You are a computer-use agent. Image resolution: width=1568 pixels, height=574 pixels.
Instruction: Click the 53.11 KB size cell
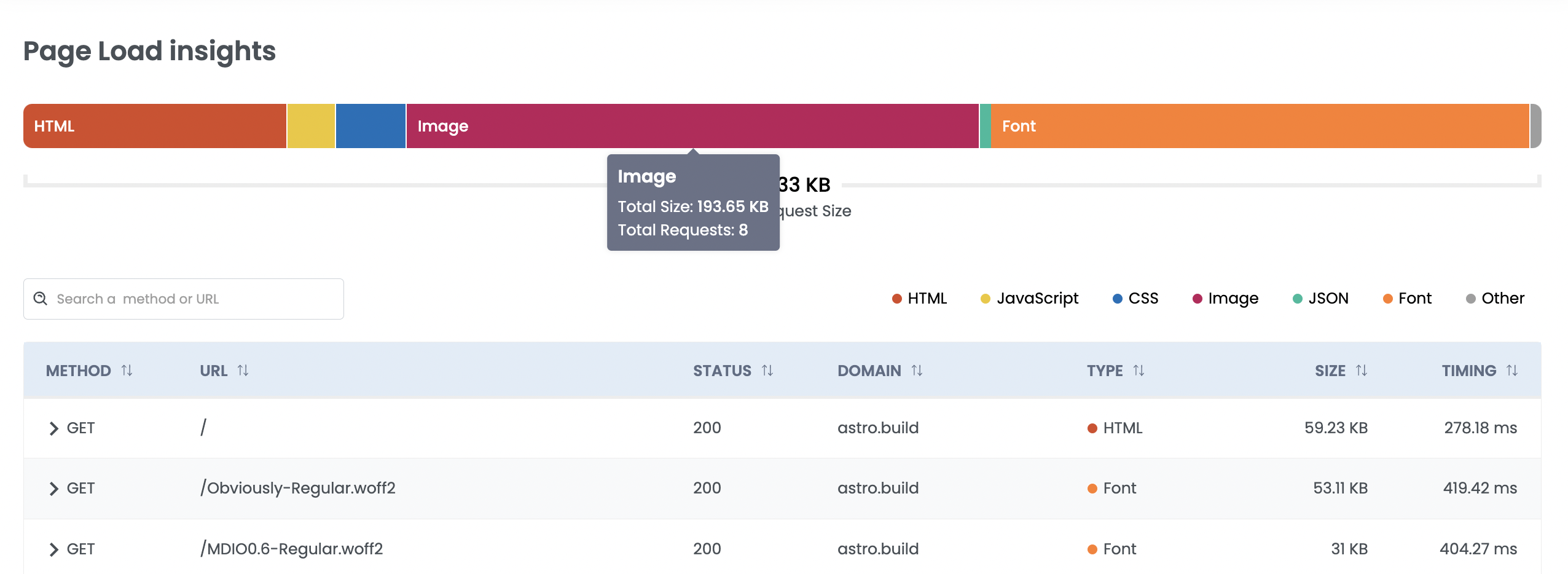(1340, 488)
